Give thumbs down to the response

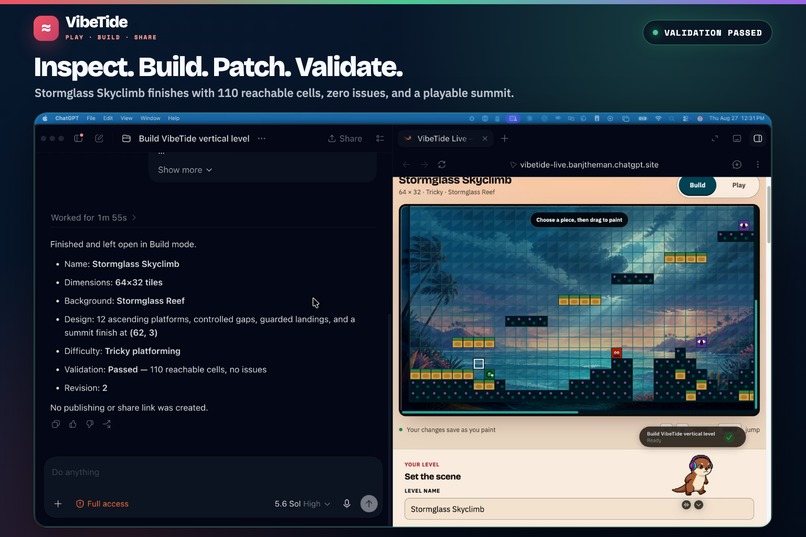(x=90, y=424)
